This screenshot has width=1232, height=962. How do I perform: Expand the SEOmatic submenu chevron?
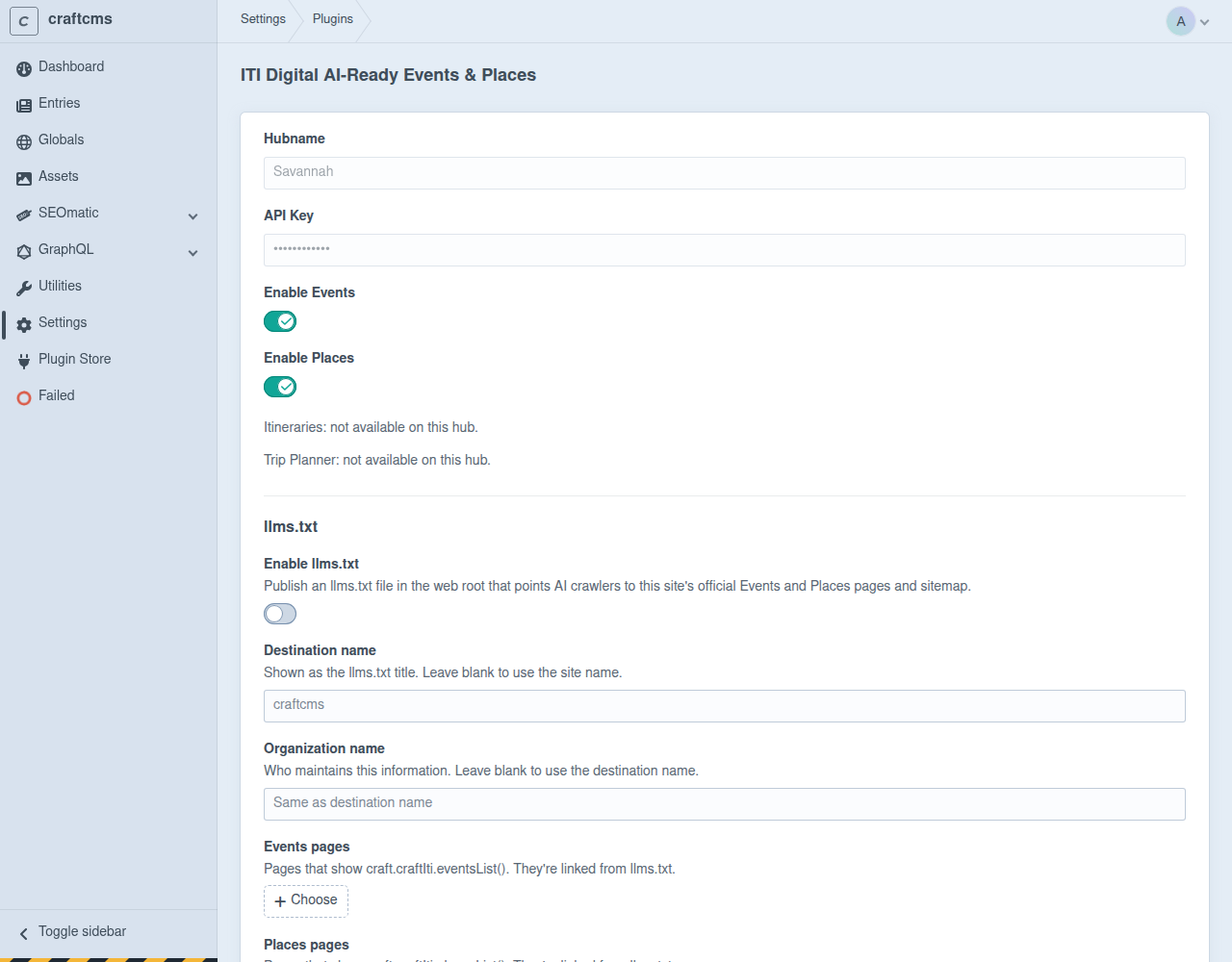tap(193, 216)
